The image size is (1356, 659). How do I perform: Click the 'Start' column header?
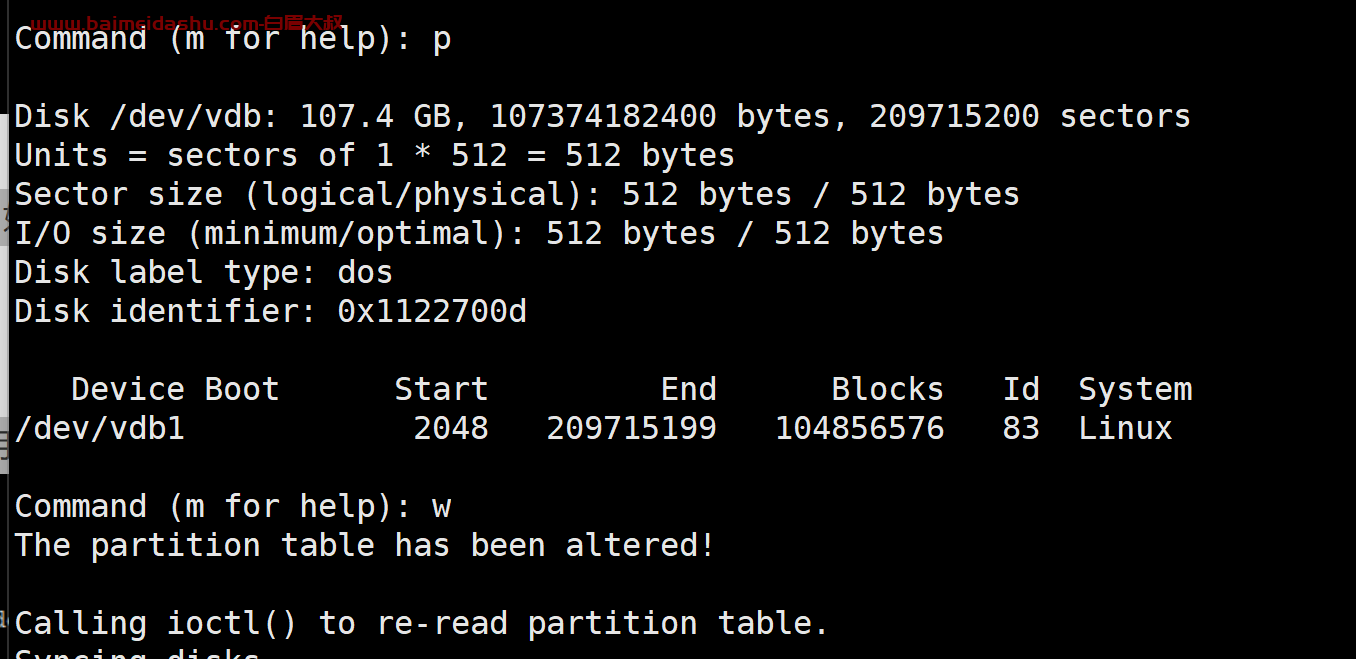[441, 389]
